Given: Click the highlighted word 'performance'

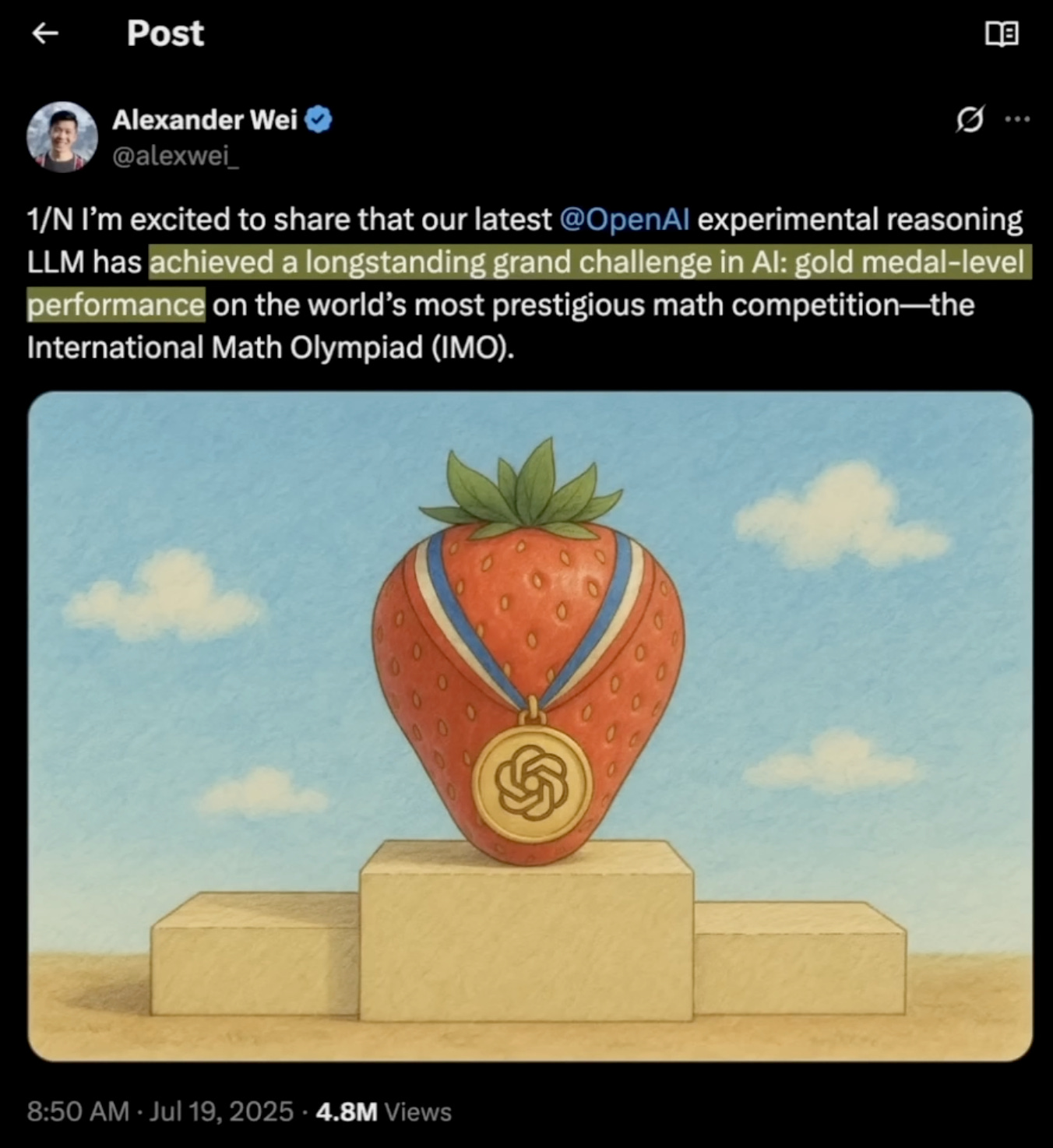Looking at the screenshot, I should coord(116,305).
